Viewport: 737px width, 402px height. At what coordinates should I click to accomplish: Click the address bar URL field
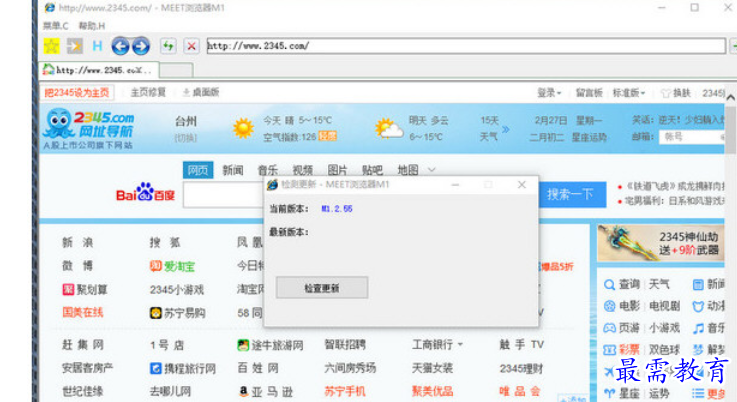(x=466, y=46)
